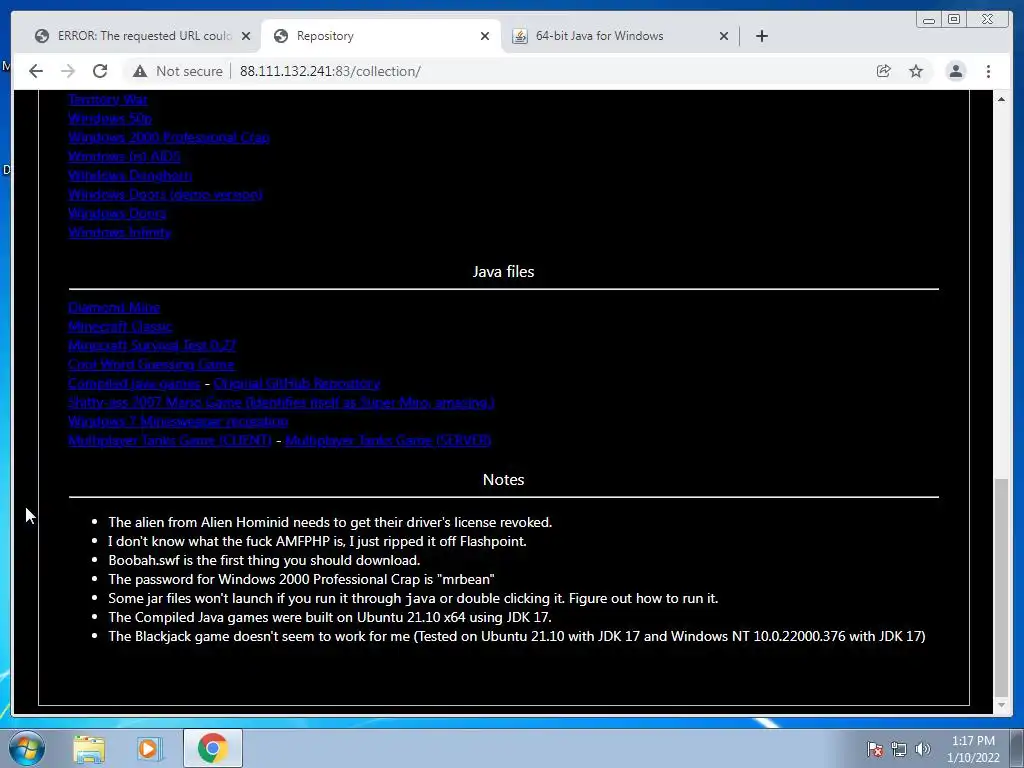Open the Windows Infinity link
The image size is (1024, 768).
click(x=120, y=232)
